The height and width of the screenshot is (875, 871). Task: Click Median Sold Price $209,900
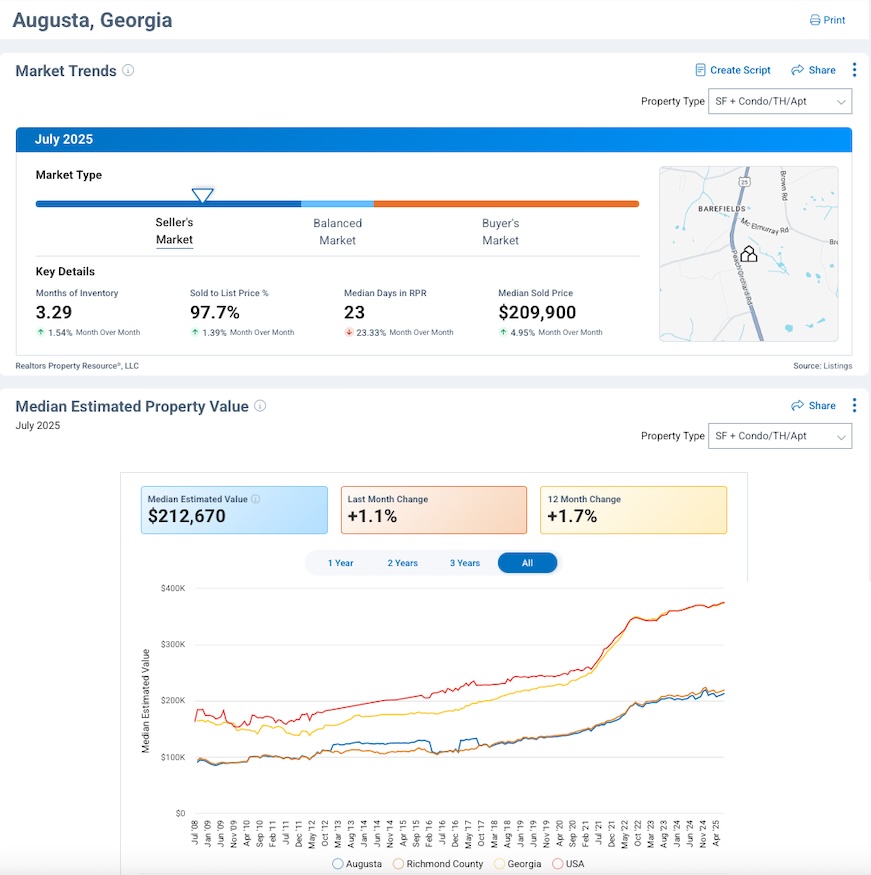[x=537, y=312]
